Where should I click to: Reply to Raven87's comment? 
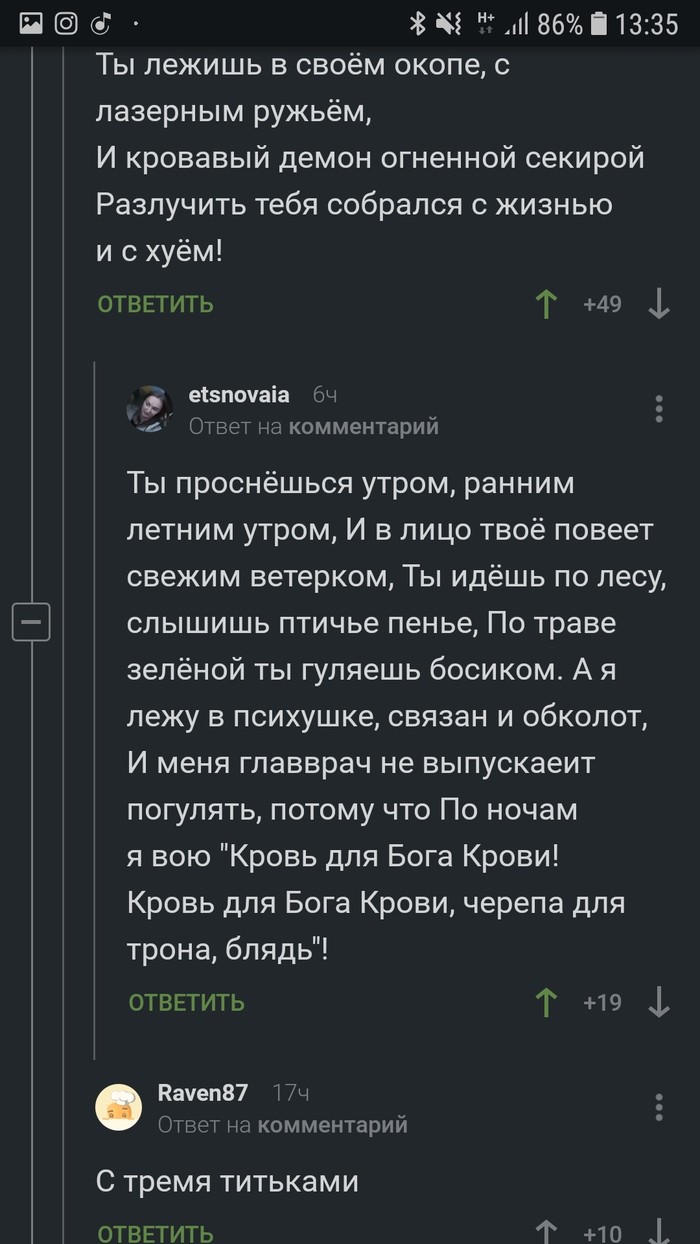155,1234
